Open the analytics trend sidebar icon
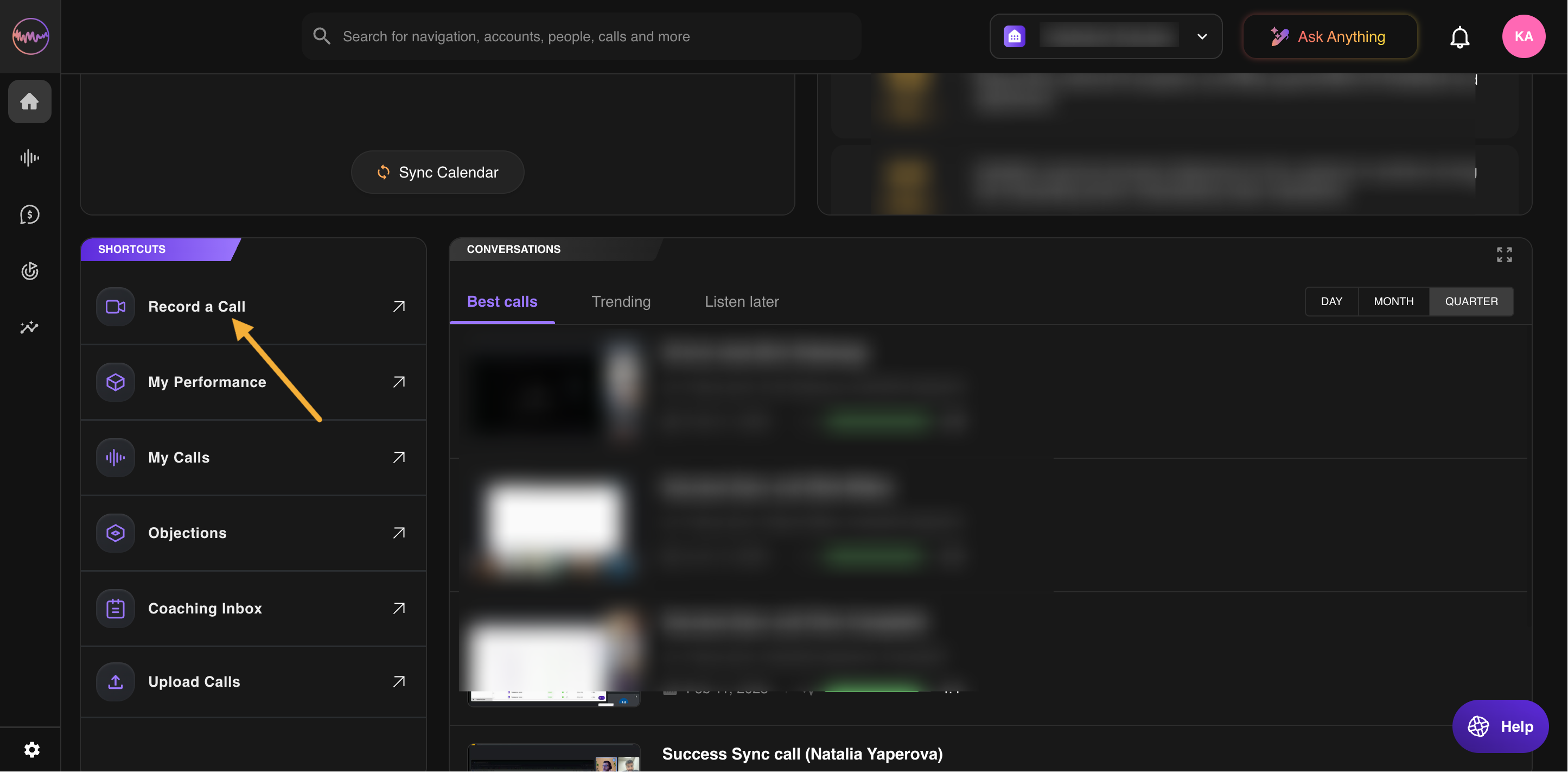 [x=29, y=327]
